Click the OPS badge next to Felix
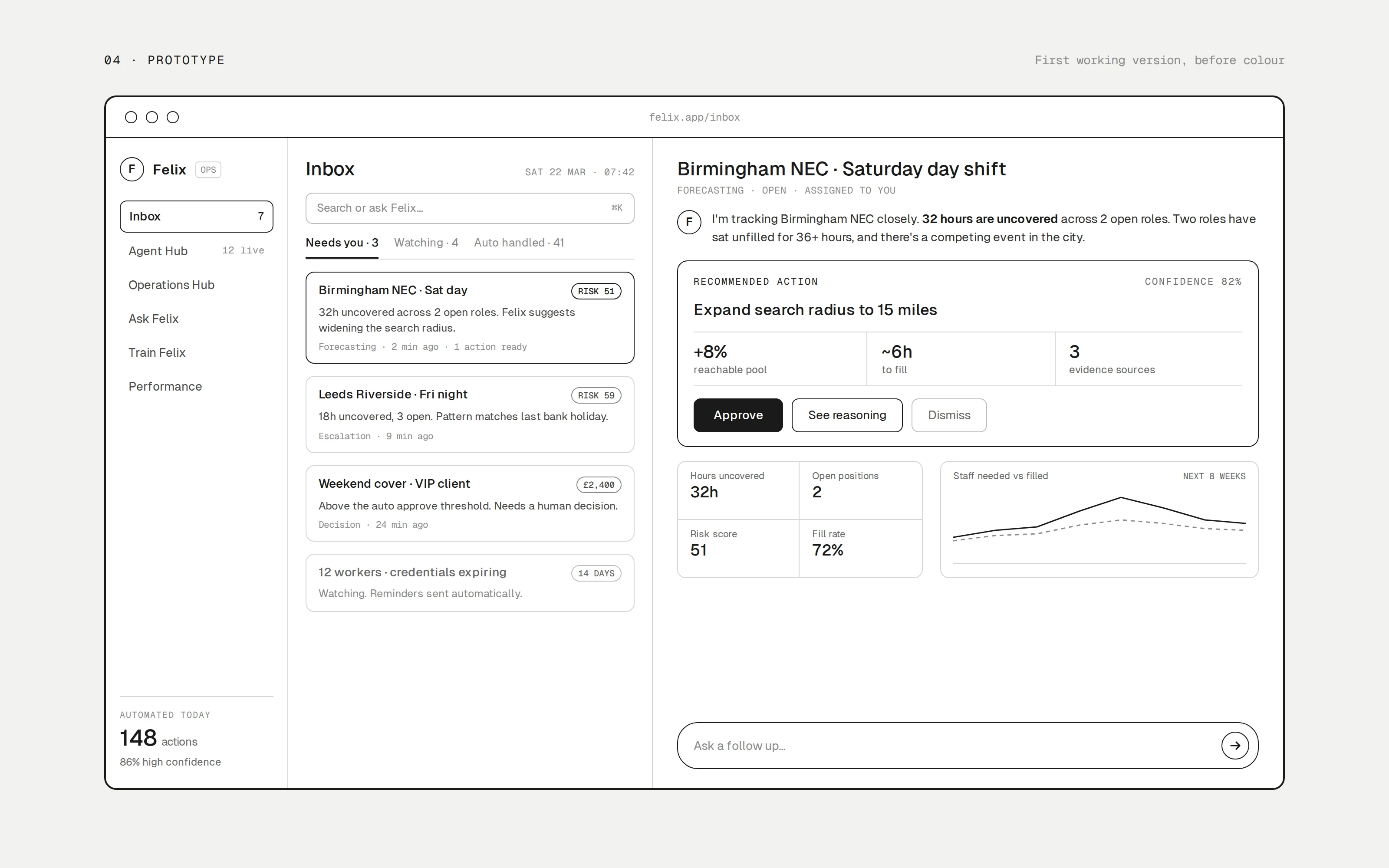 tap(208, 170)
